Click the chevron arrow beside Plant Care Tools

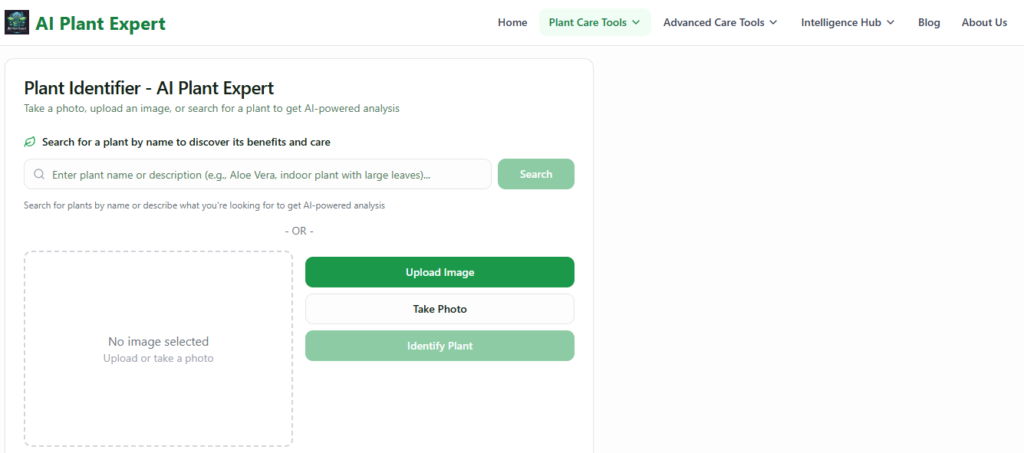pyautogui.click(x=636, y=23)
